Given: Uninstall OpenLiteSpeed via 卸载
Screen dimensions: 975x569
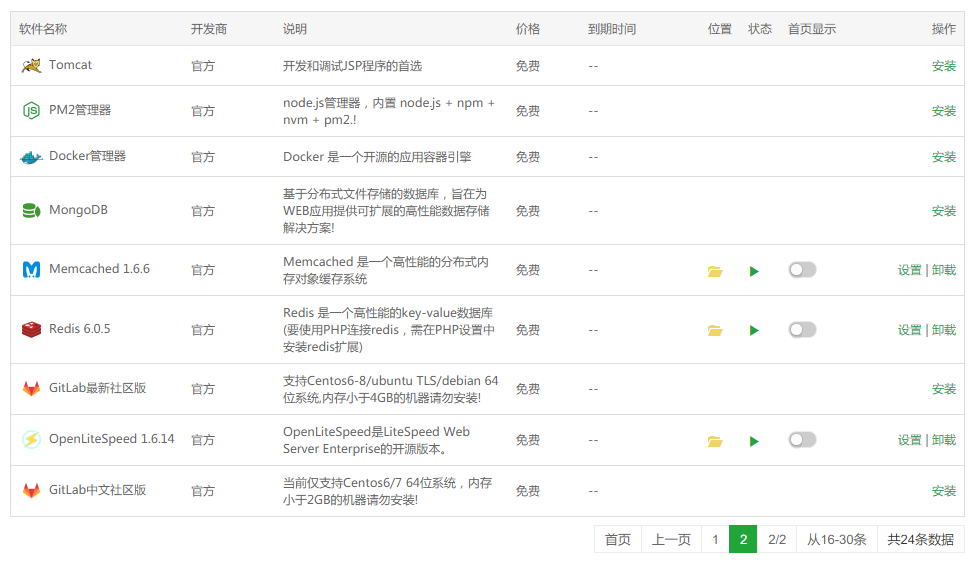Looking at the screenshot, I should coord(943,440).
